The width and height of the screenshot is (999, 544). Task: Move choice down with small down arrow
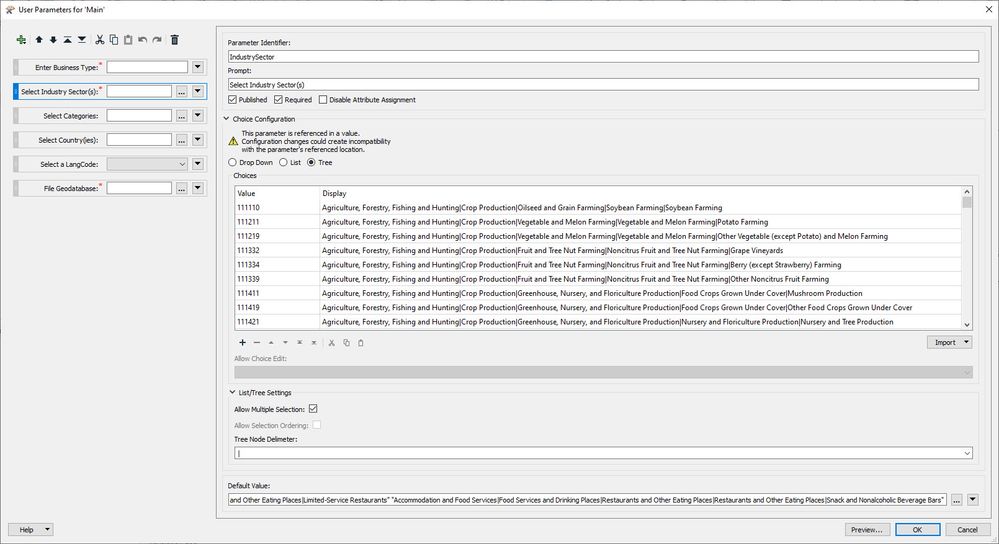click(285, 343)
